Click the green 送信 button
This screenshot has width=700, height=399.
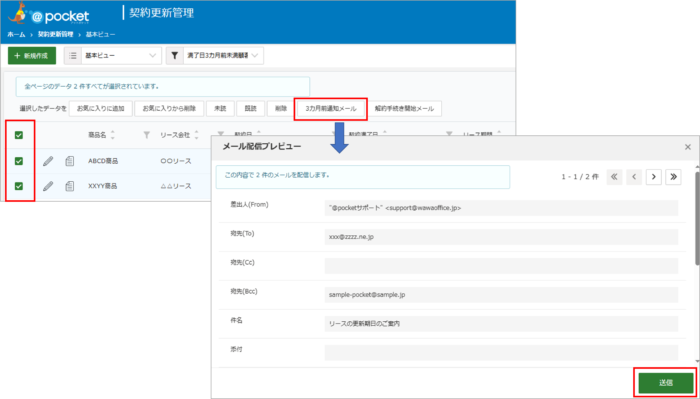coord(665,382)
